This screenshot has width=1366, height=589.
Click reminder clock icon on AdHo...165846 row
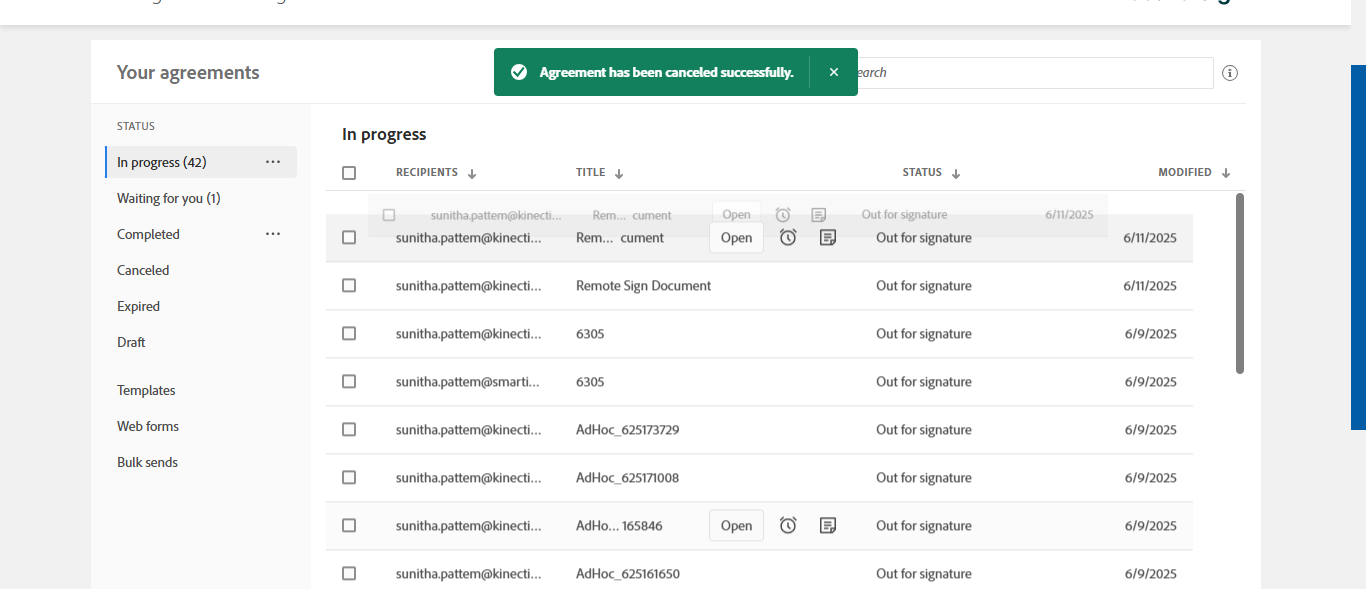click(x=788, y=526)
